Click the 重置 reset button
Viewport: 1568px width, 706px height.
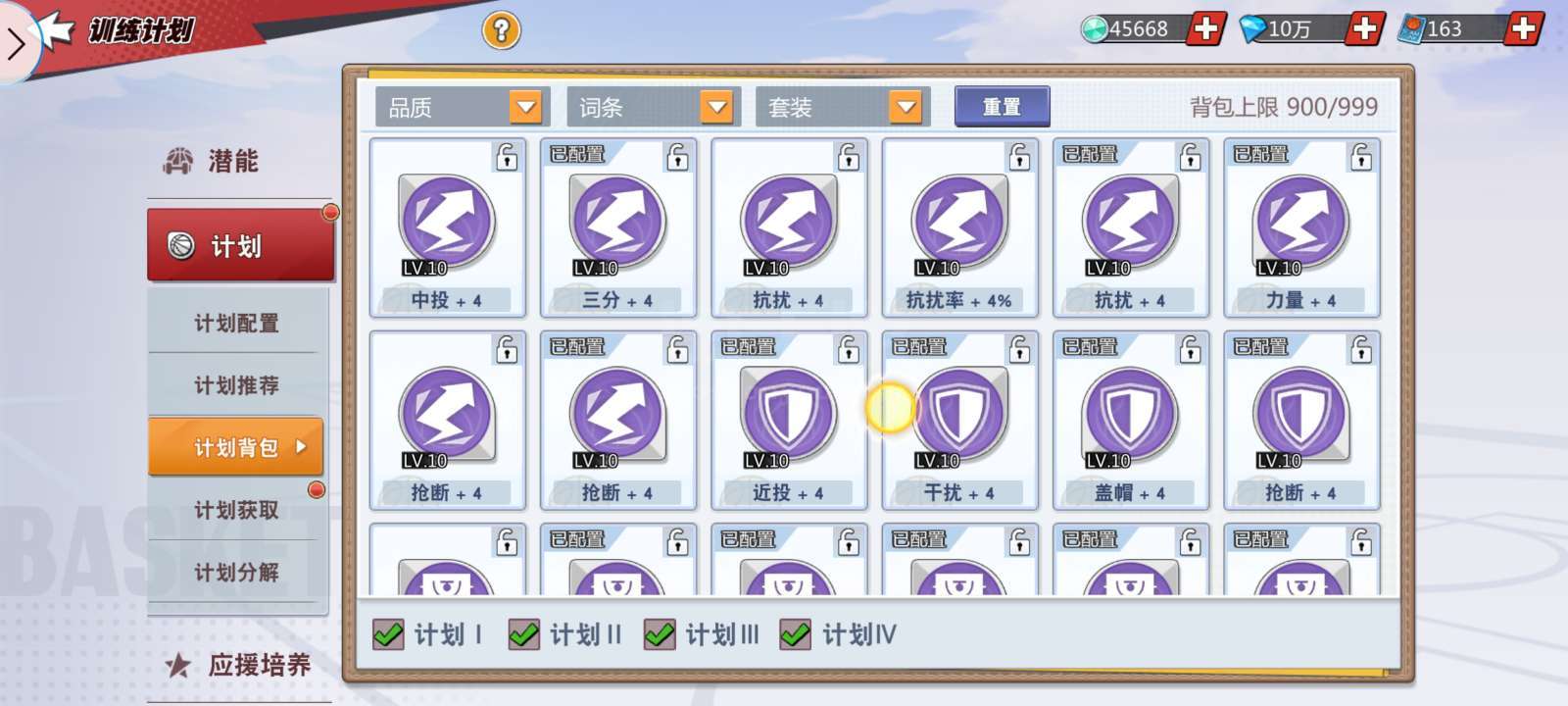(x=1002, y=107)
